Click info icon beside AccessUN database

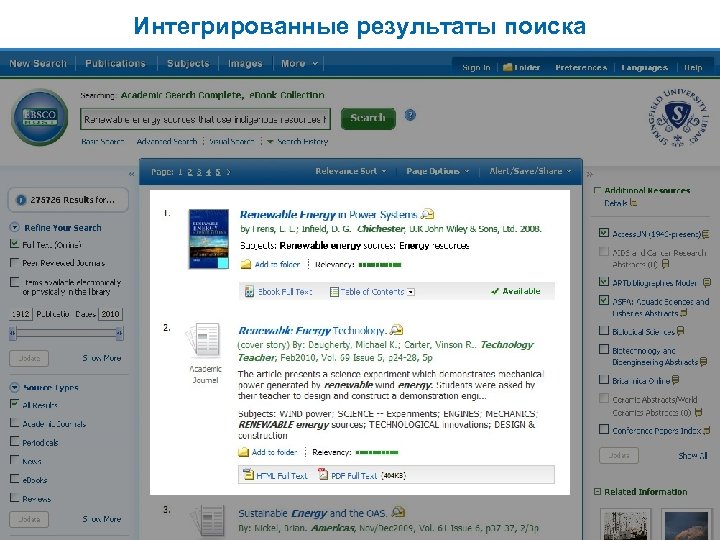706,234
